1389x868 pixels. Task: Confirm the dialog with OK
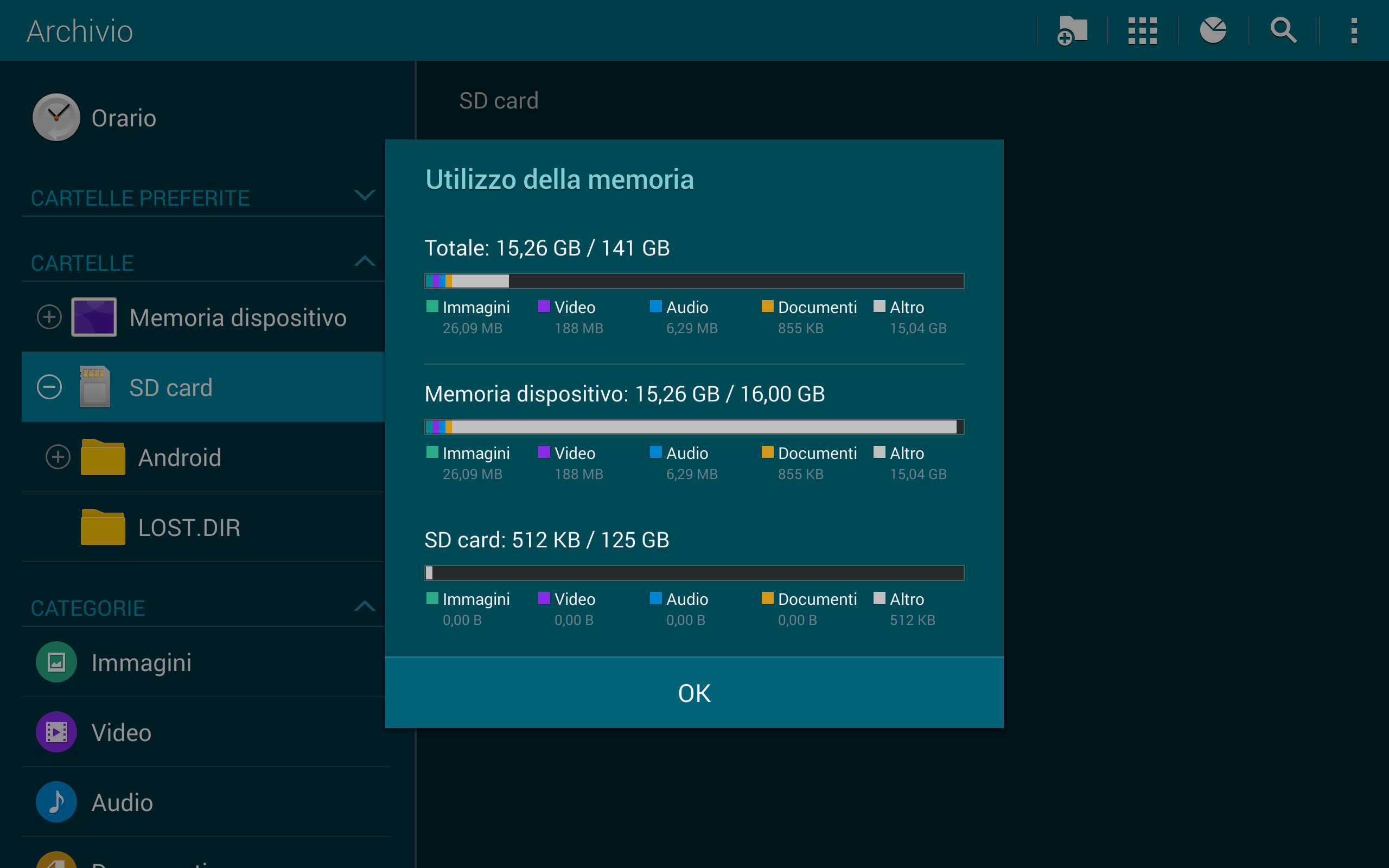(x=694, y=693)
